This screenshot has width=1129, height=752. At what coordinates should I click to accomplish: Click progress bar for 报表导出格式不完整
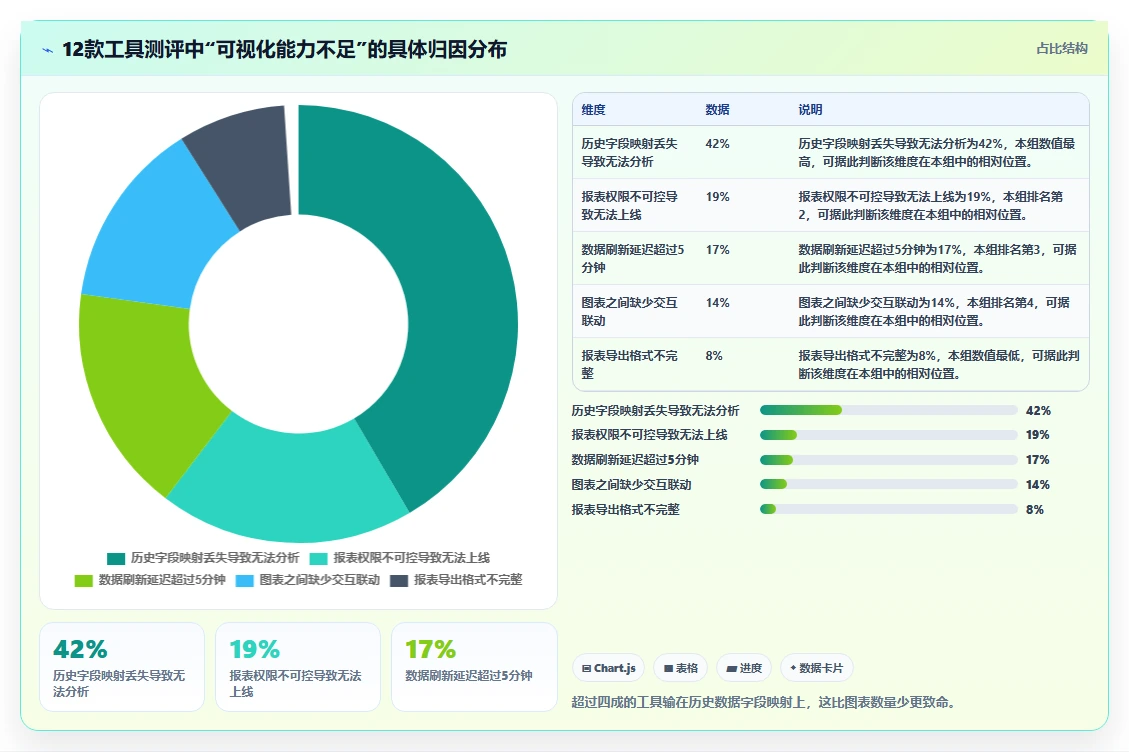(889, 510)
